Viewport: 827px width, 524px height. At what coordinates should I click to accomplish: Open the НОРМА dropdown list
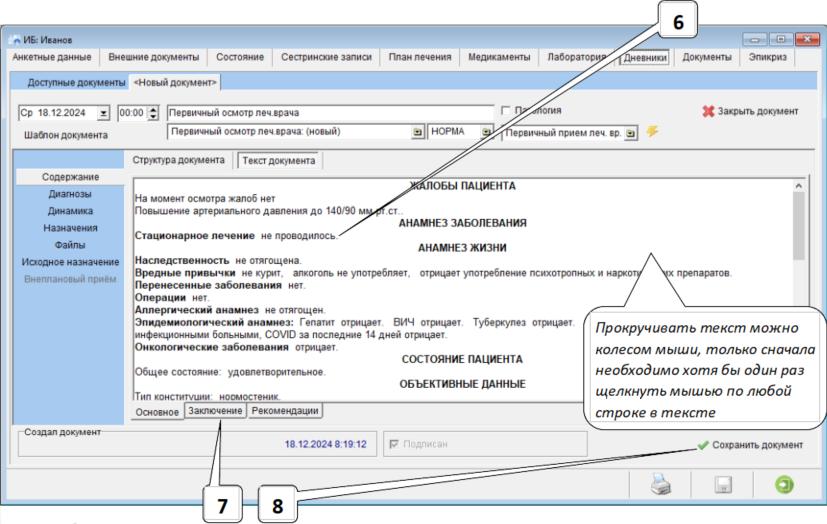486,132
